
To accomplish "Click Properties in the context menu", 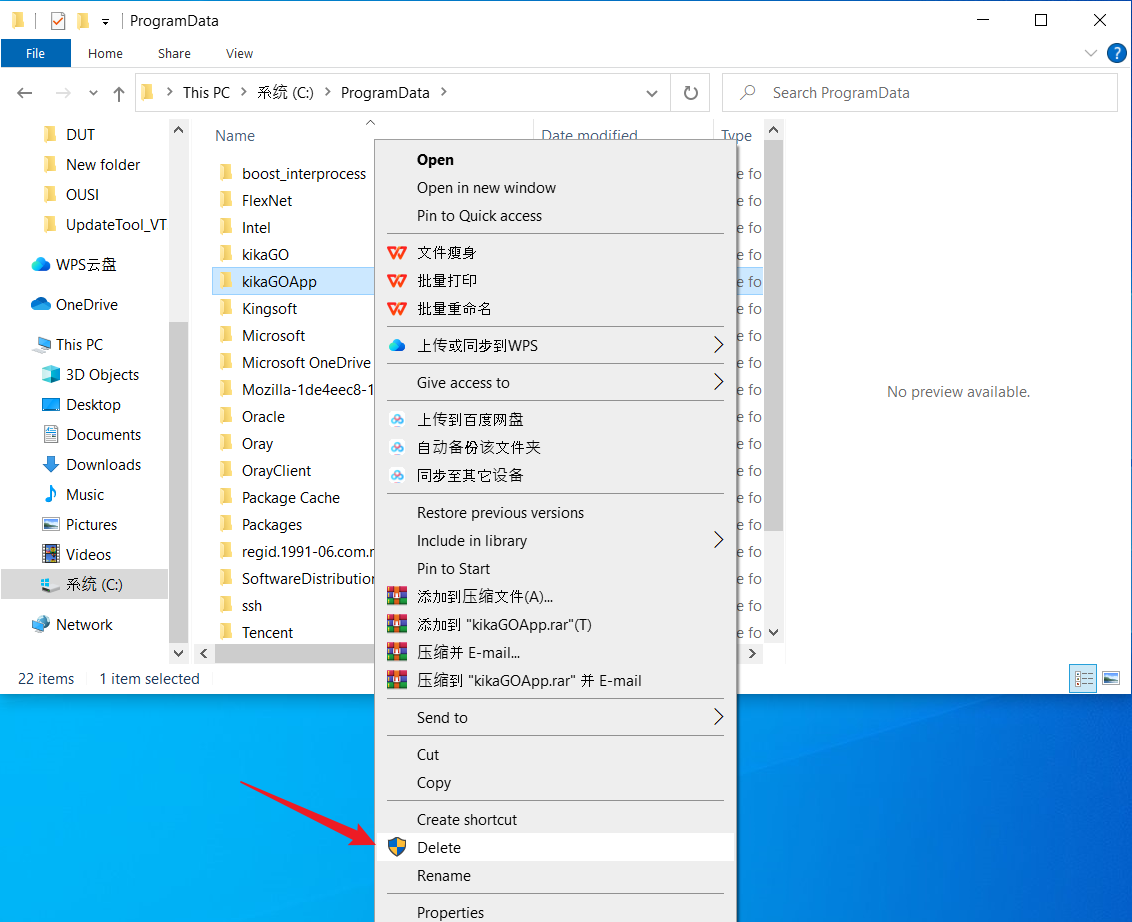I will (x=450, y=912).
